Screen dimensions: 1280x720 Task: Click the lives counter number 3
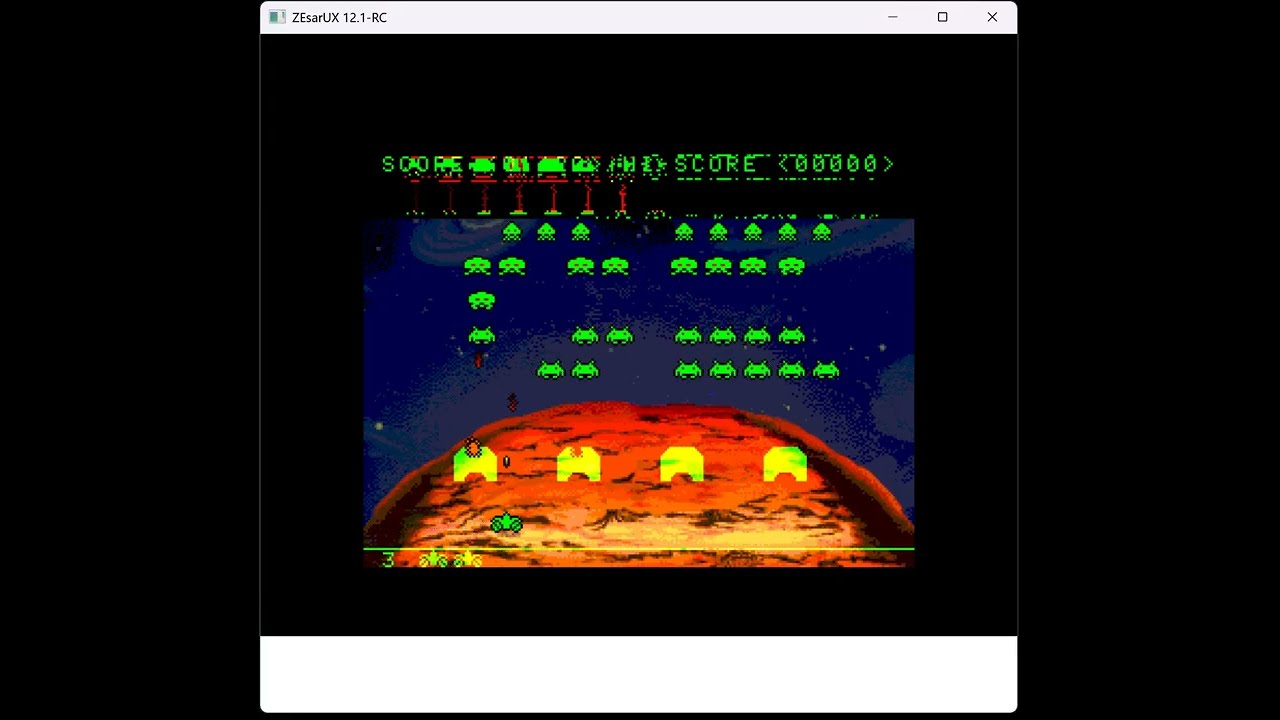pyautogui.click(x=388, y=559)
